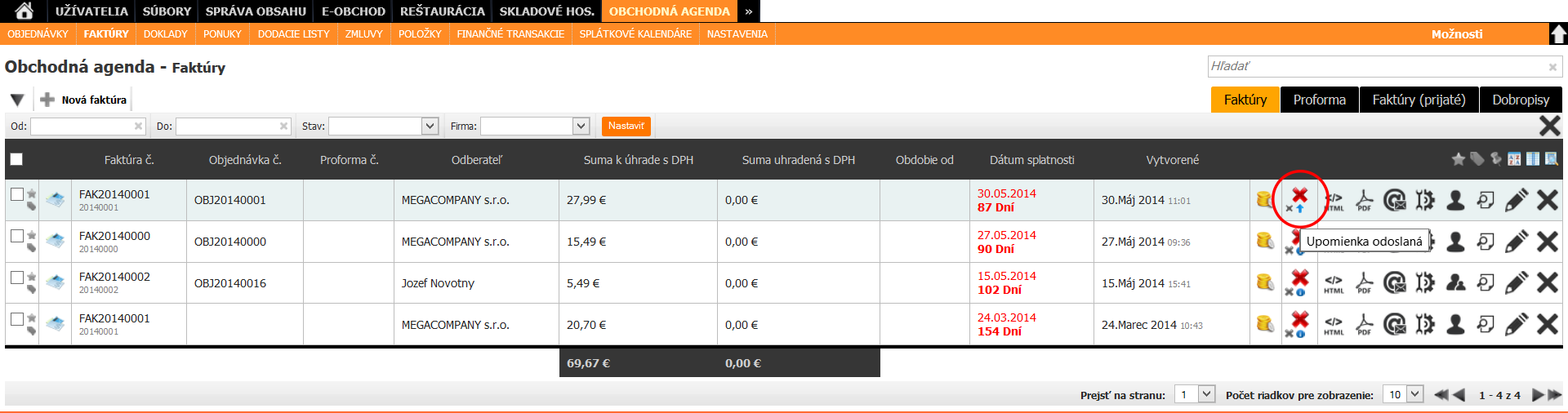Click HTML view icon in first invoice row
Screen dimensions: 1568x413
[x=1334, y=201]
